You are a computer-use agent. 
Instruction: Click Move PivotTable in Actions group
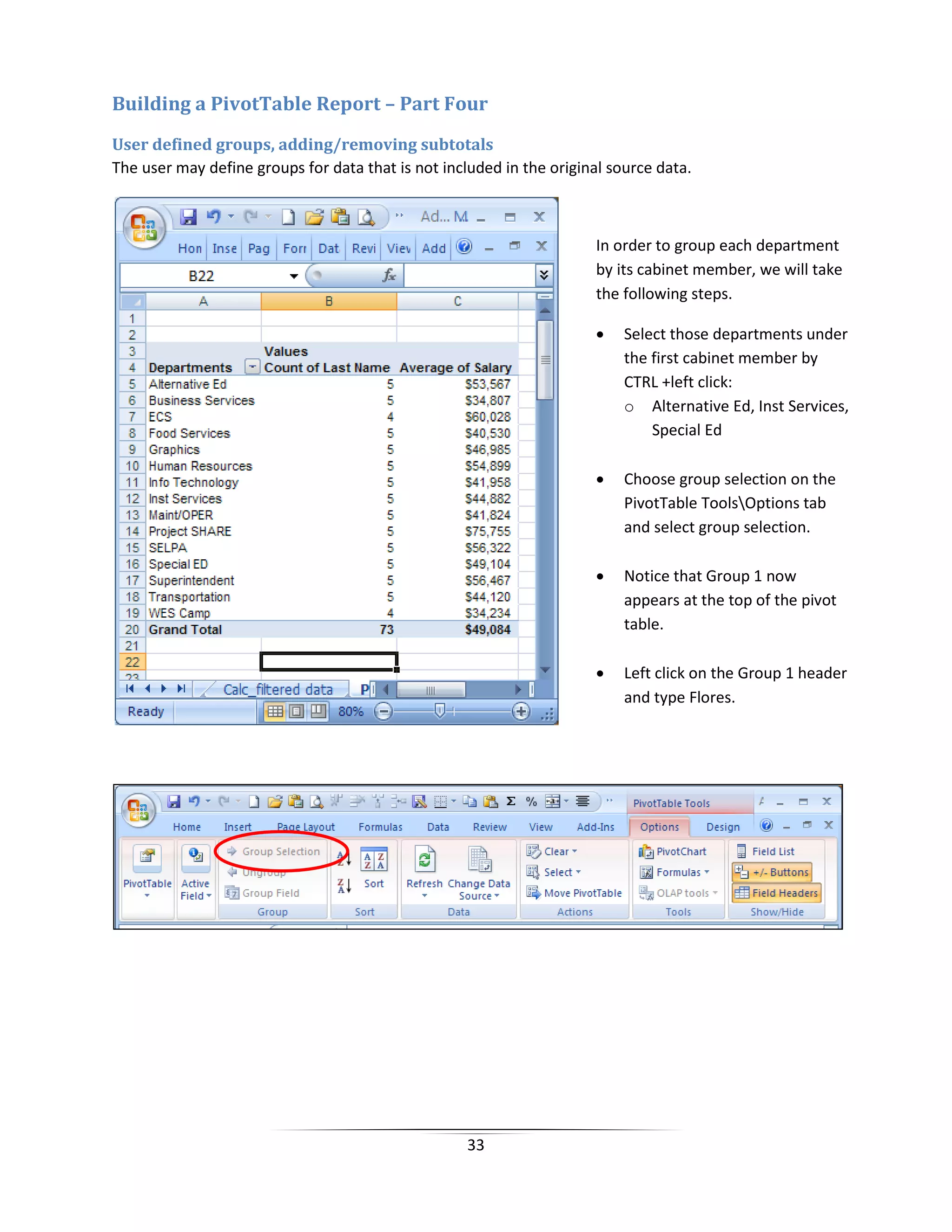pyautogui.click(x=574, y=893)
